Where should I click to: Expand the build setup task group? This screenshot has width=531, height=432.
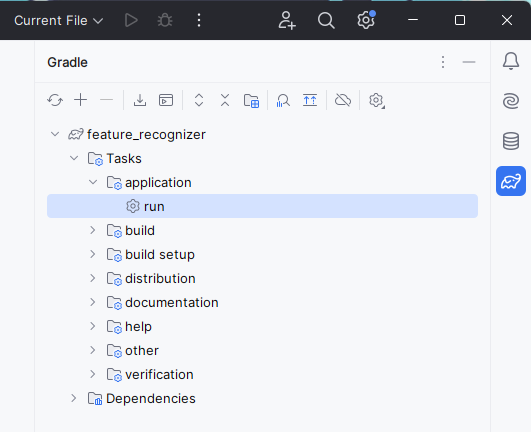coord(93,254)
